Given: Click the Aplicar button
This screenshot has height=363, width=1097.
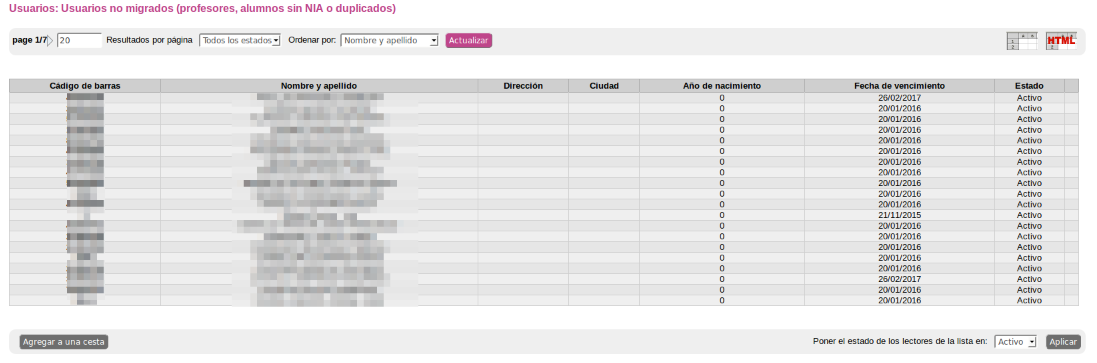Looking at the screenshot, I should tap(1063, 342).
